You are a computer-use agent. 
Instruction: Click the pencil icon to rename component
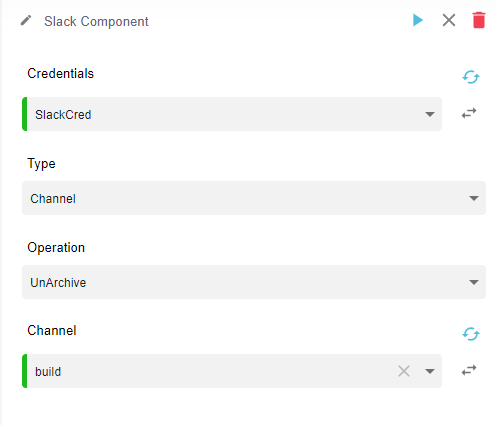pos(26,21)
